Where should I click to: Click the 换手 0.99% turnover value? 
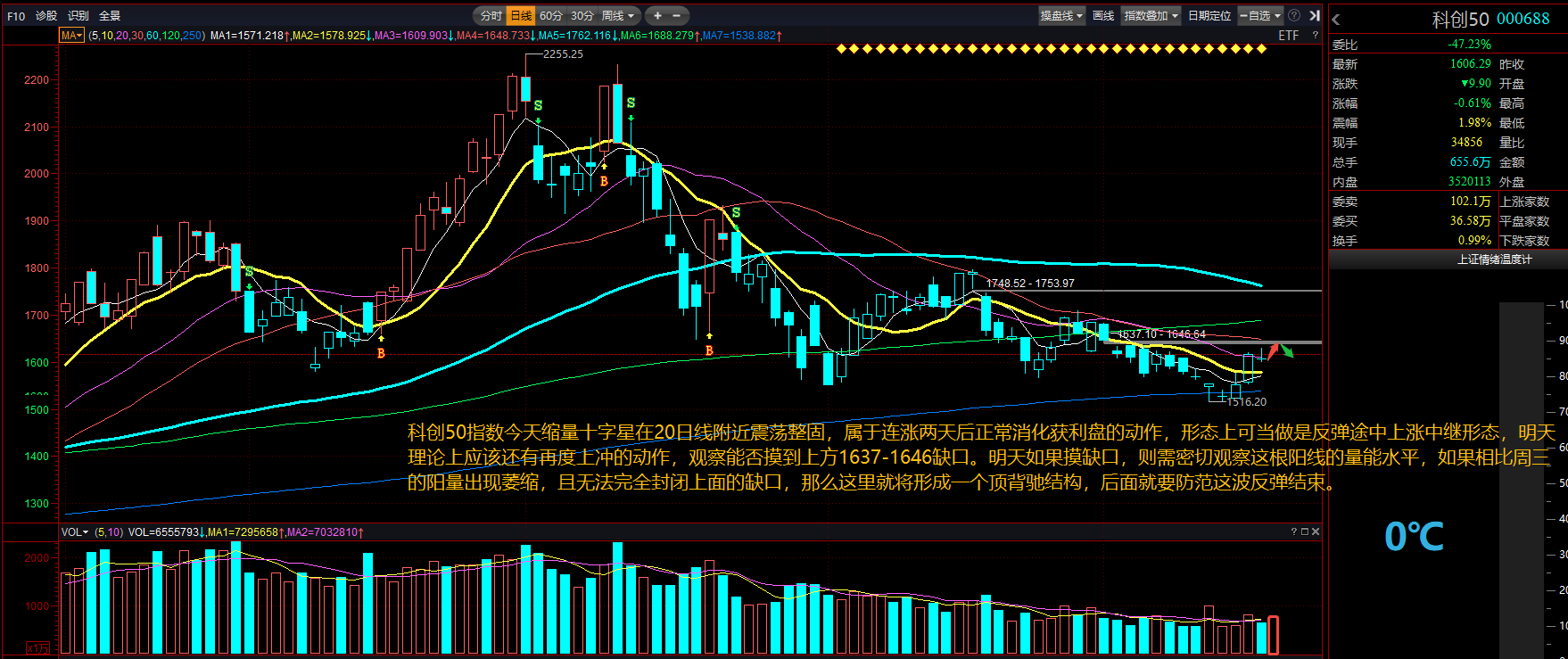tap(1475, 241)
